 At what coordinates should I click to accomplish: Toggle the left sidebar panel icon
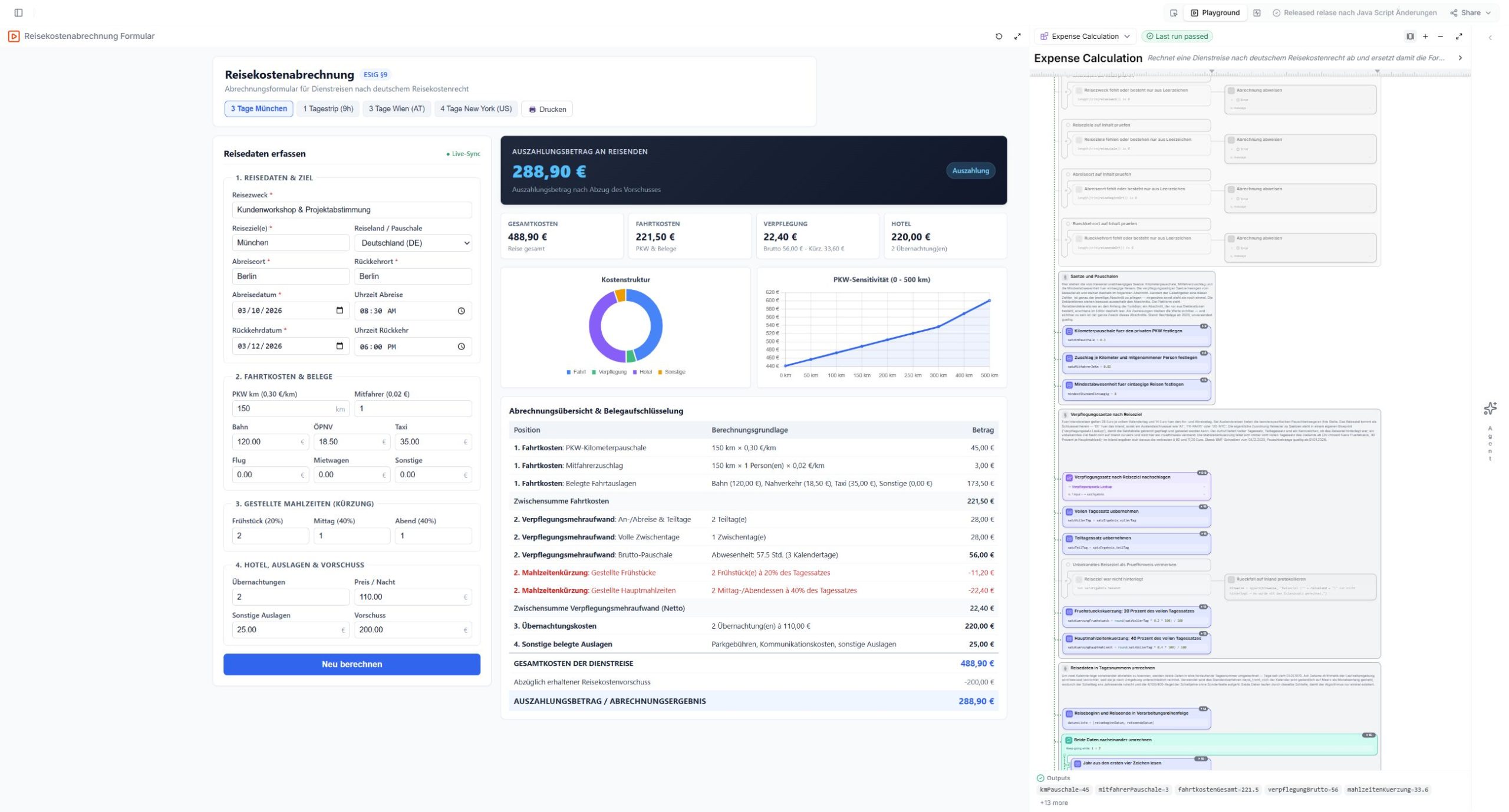click(18, 12)
